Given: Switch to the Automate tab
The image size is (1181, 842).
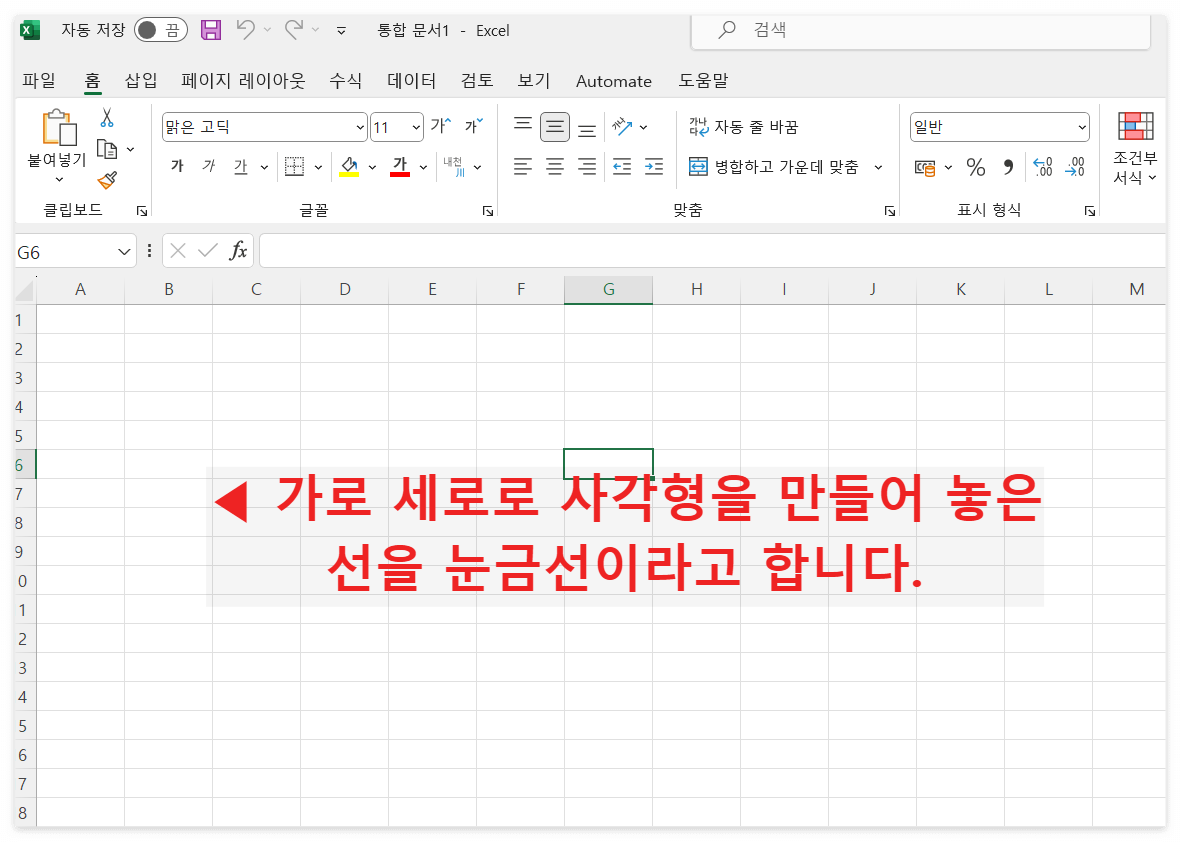Looking at the screenshot, I should pos(614,81).
